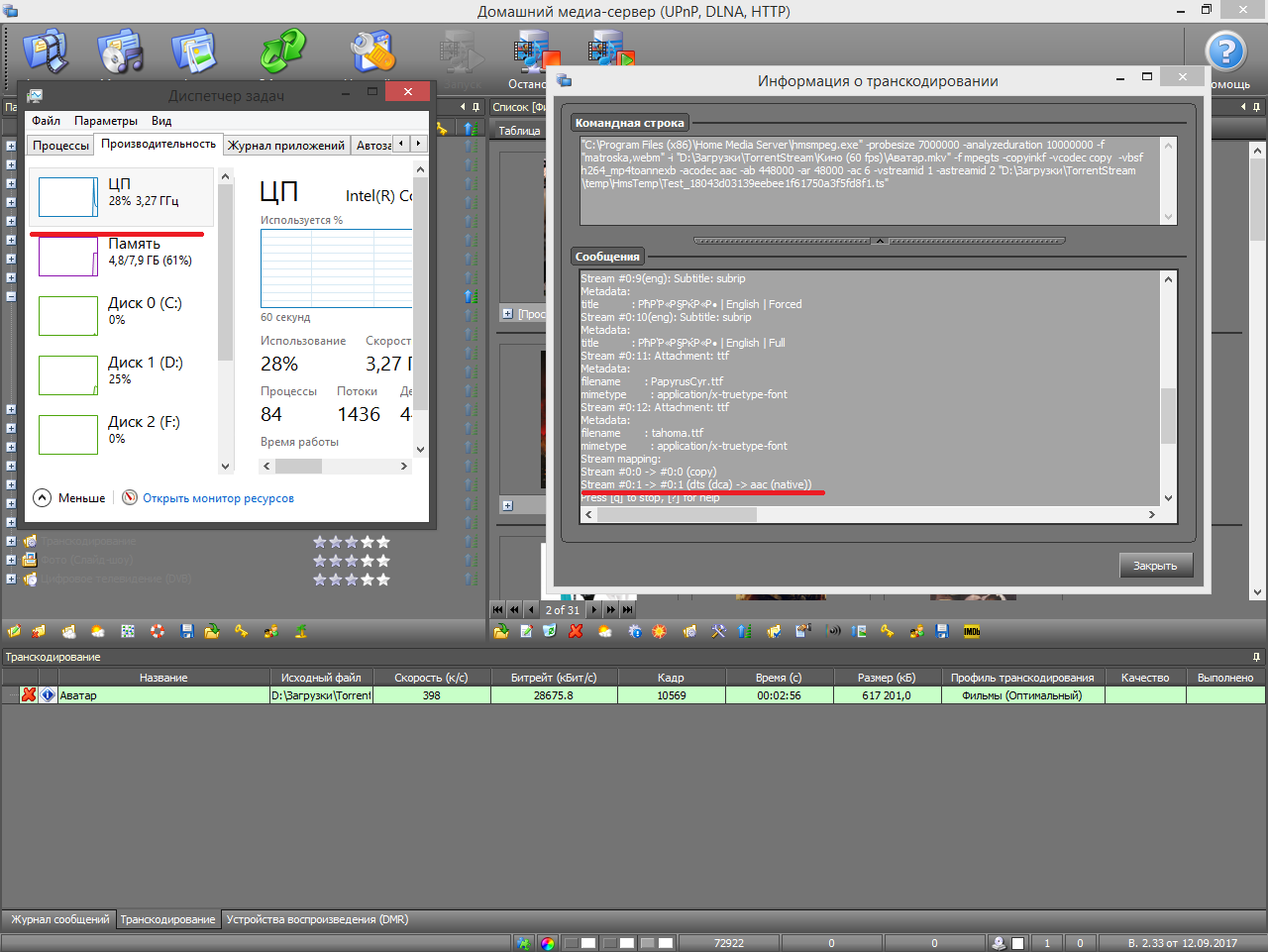Expand the Транскодирование tree node
The image size is (1268, 952).
[x=11, y=541]
